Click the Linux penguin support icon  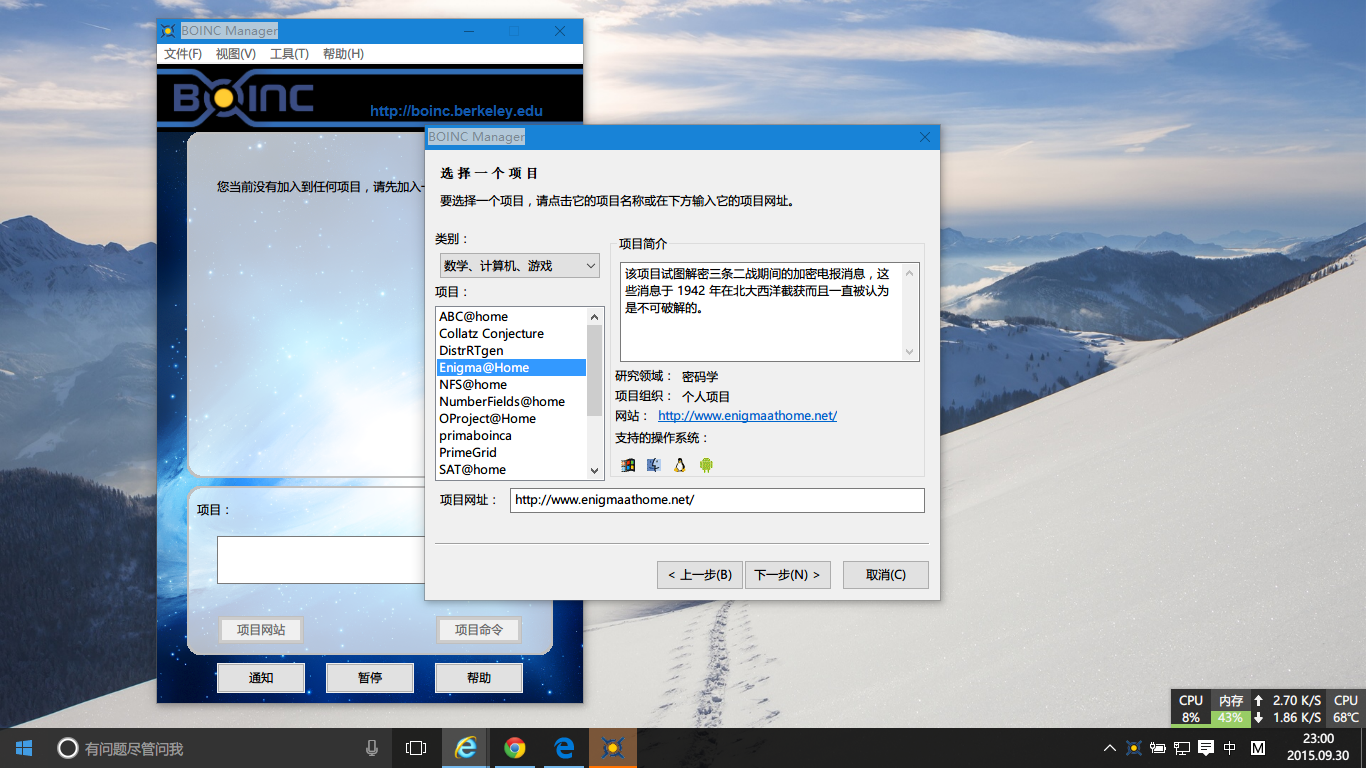click(x=680, y=465)
